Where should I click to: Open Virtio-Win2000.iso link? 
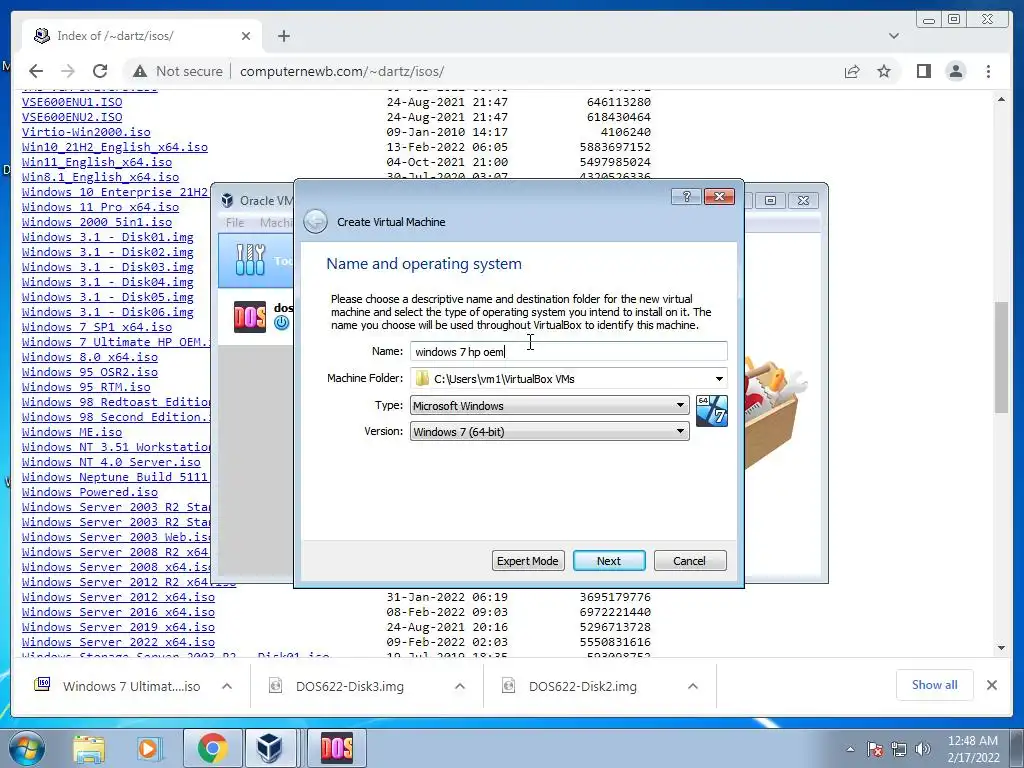[x=86, y=132]
